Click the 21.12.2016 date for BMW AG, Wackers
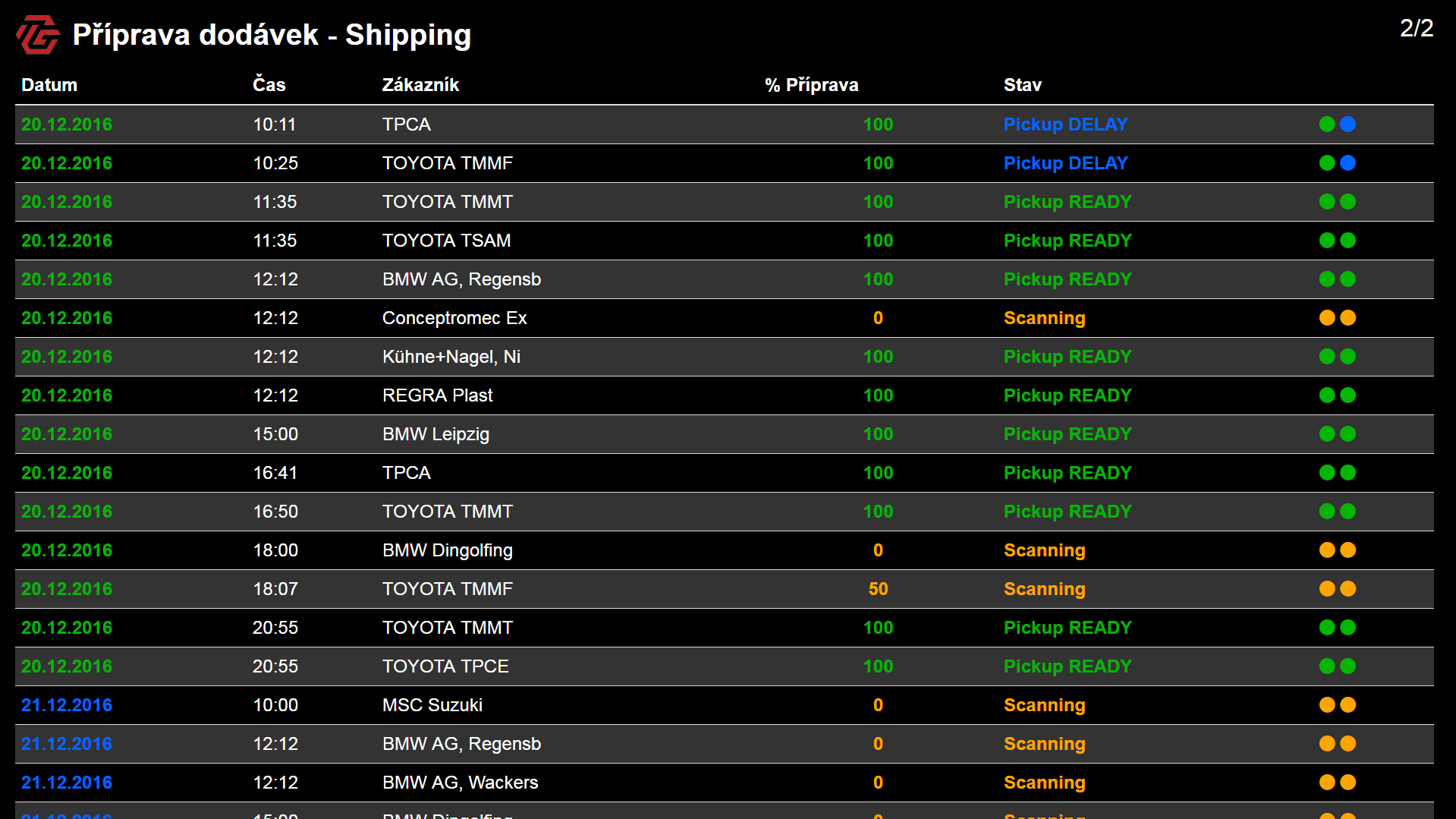This screenshot has height=819, width=1456. click(x=67, y=783)
